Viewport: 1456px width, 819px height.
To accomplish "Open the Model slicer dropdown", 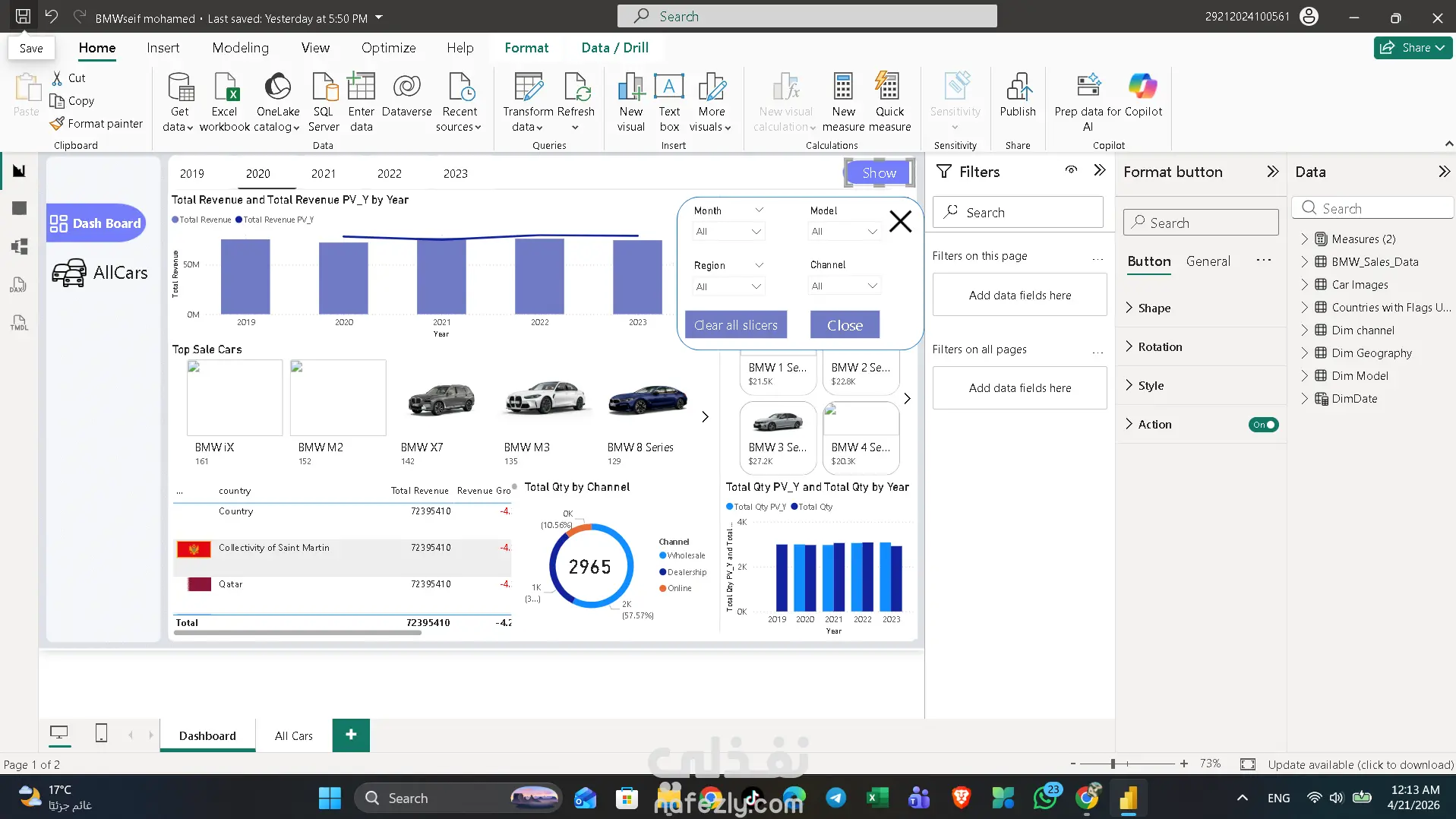I will pyautogui.click(x=844, y=232).
